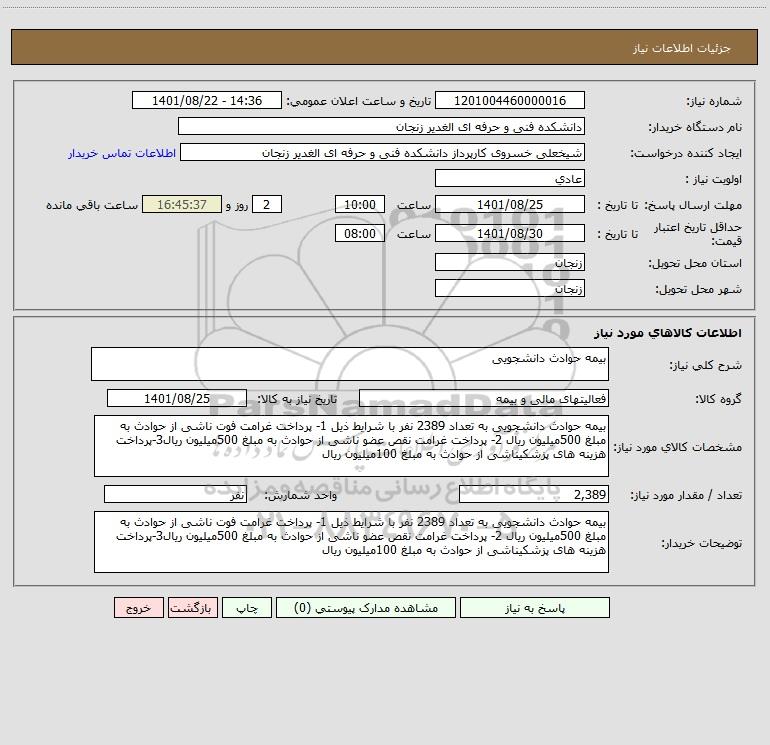Image resolution: width=770 pixels, height=745 pixels.
Task: Click the response deadline time 10:00
Action: (359, 204)
